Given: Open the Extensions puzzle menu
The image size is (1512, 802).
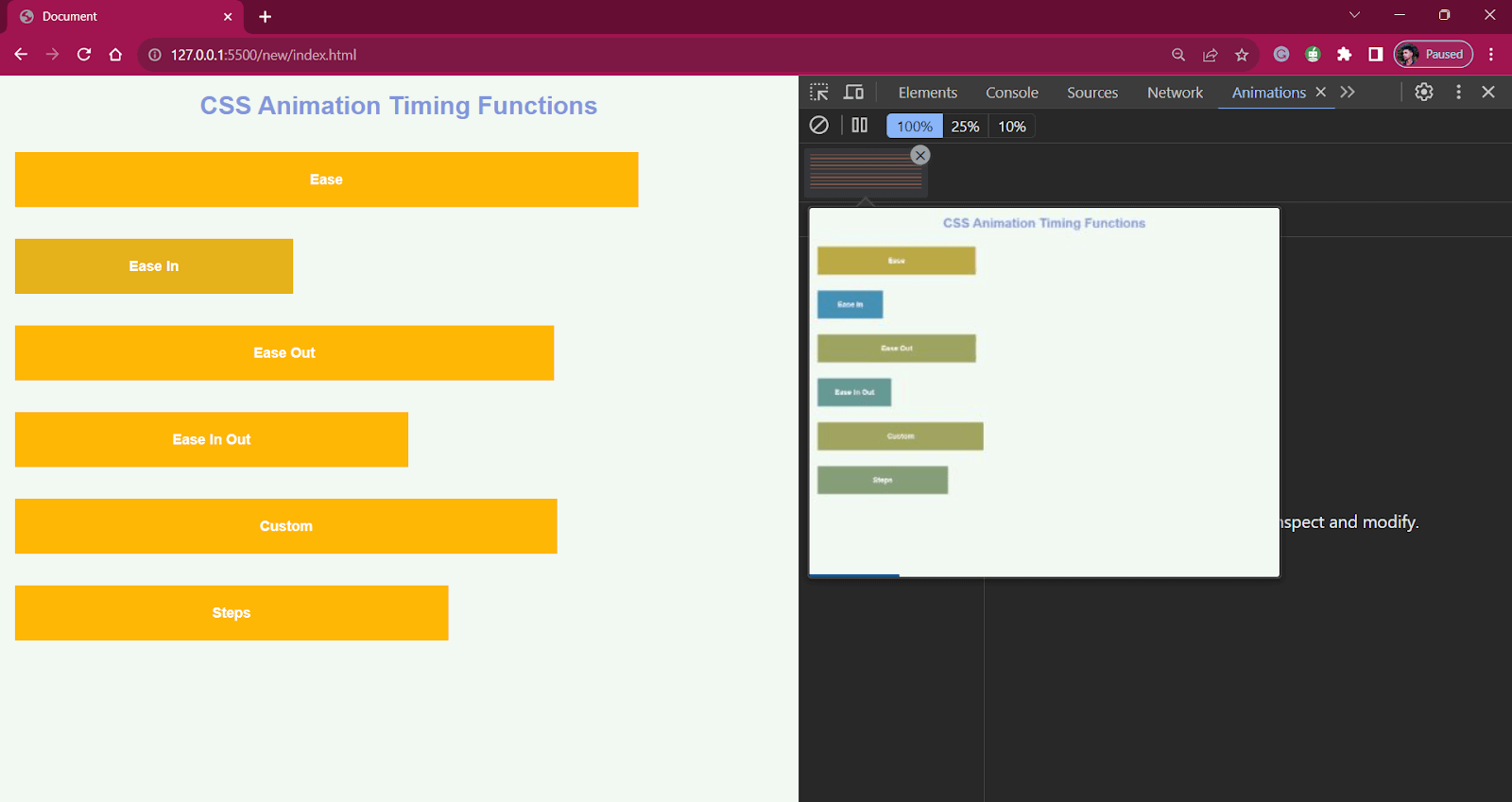Looking at the screenshot, I should [1344, 55].
